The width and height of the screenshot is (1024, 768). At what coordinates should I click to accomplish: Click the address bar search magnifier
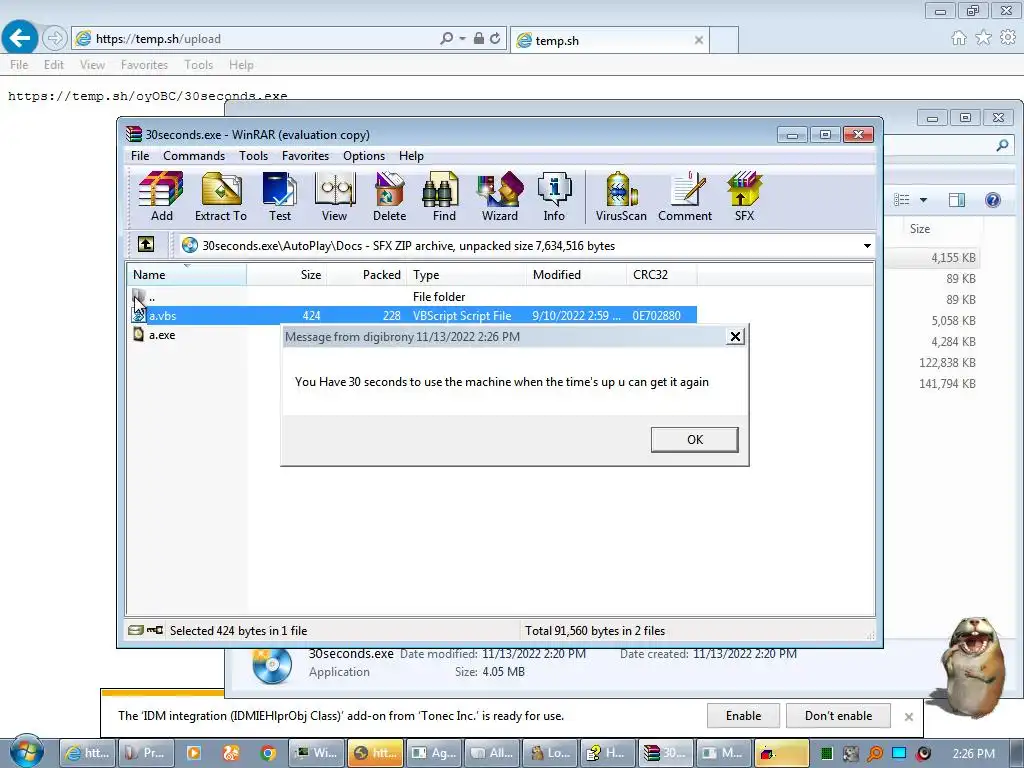point(447,39)
